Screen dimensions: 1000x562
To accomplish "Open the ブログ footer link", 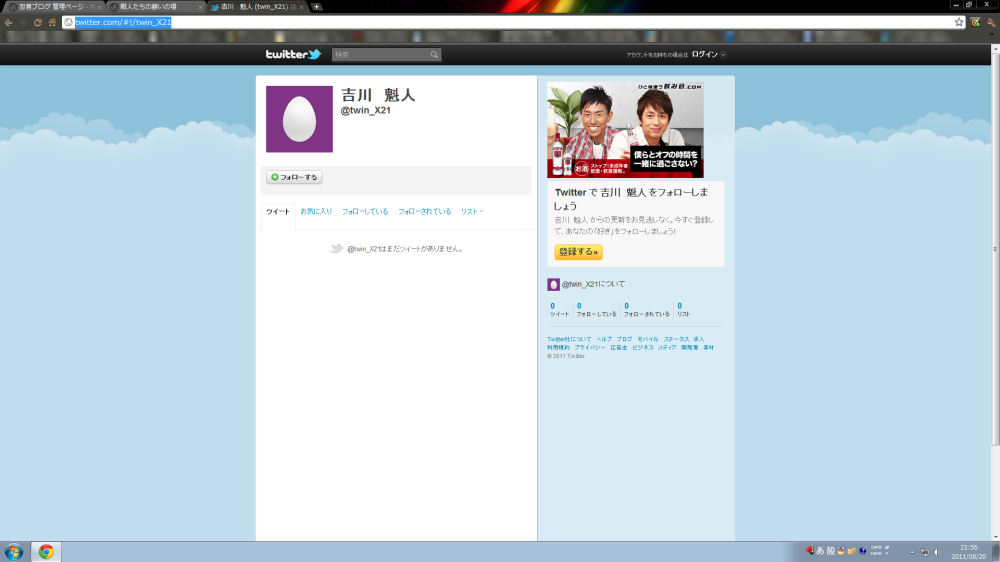I will (x=624, y=339).
